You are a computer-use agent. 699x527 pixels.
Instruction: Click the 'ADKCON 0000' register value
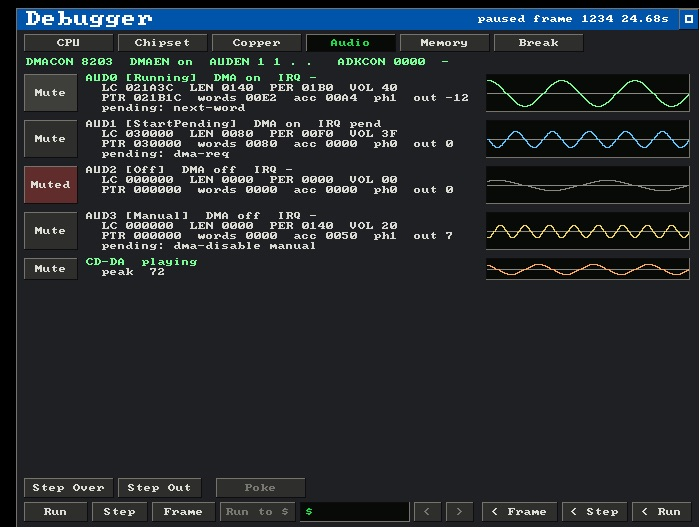click(381, 62)
